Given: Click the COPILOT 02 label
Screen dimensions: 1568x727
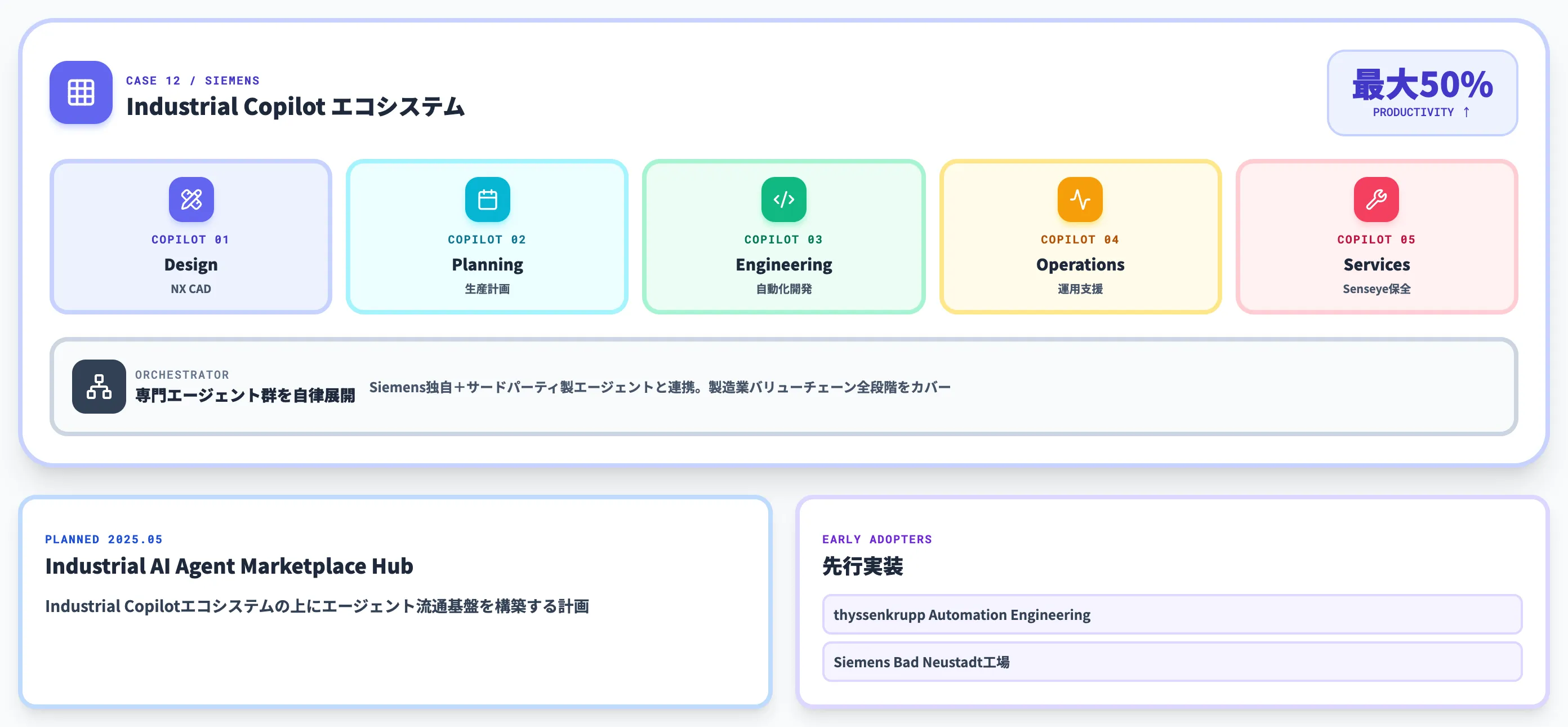Looking at the screenshot, I should pyautogui.click(x=487, y=240).
